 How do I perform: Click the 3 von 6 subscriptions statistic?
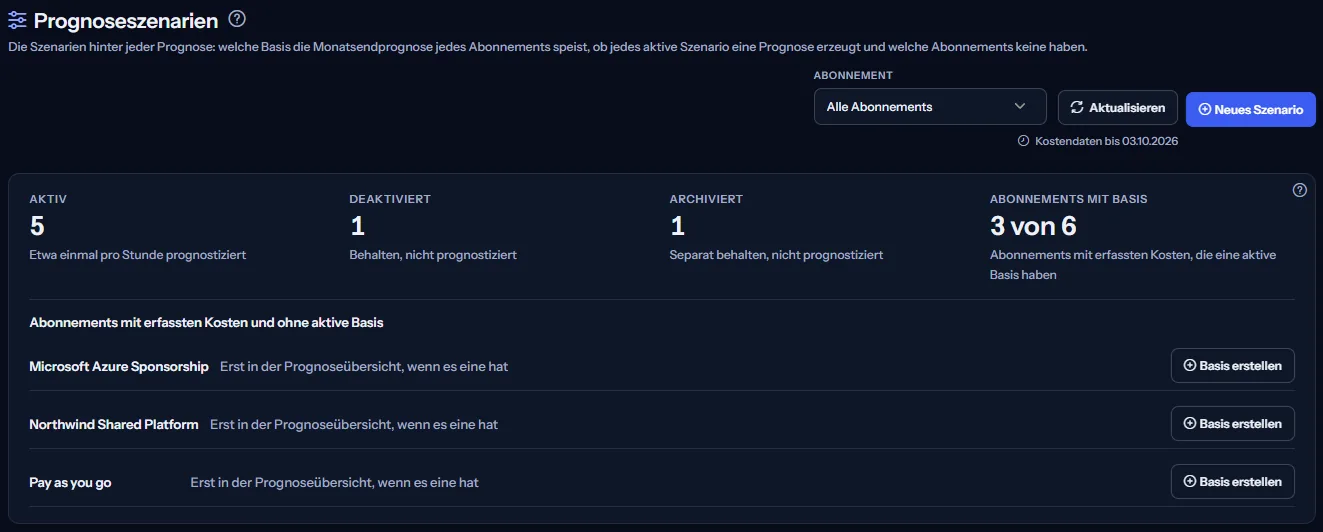(1033, 226)
